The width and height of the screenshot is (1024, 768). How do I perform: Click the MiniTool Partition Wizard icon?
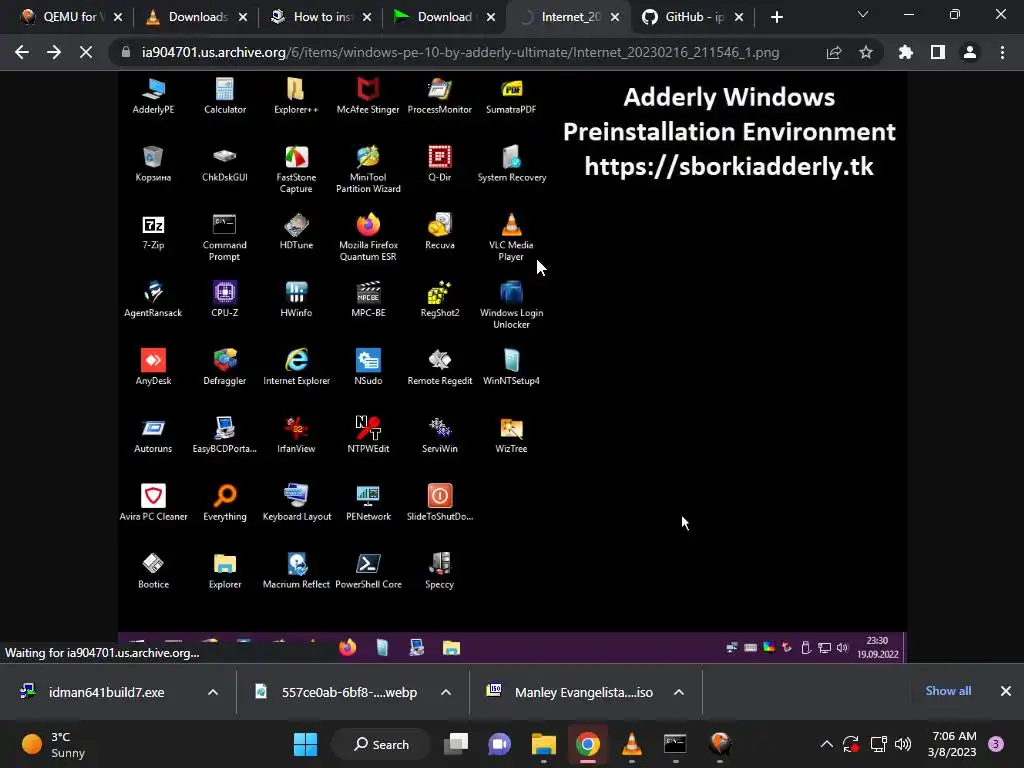click(368, 168)
